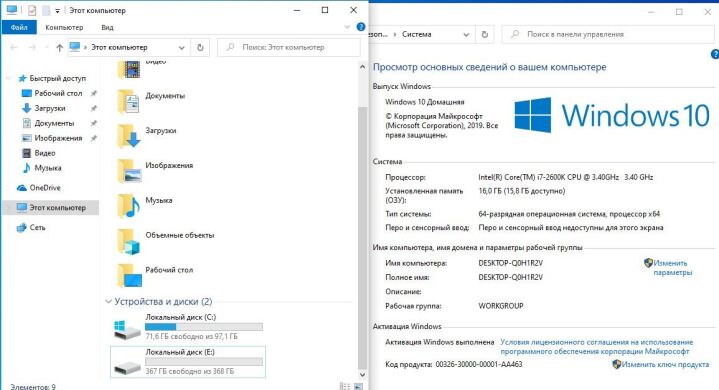Click Система in the control panel breadcrumb

[416, 34]
